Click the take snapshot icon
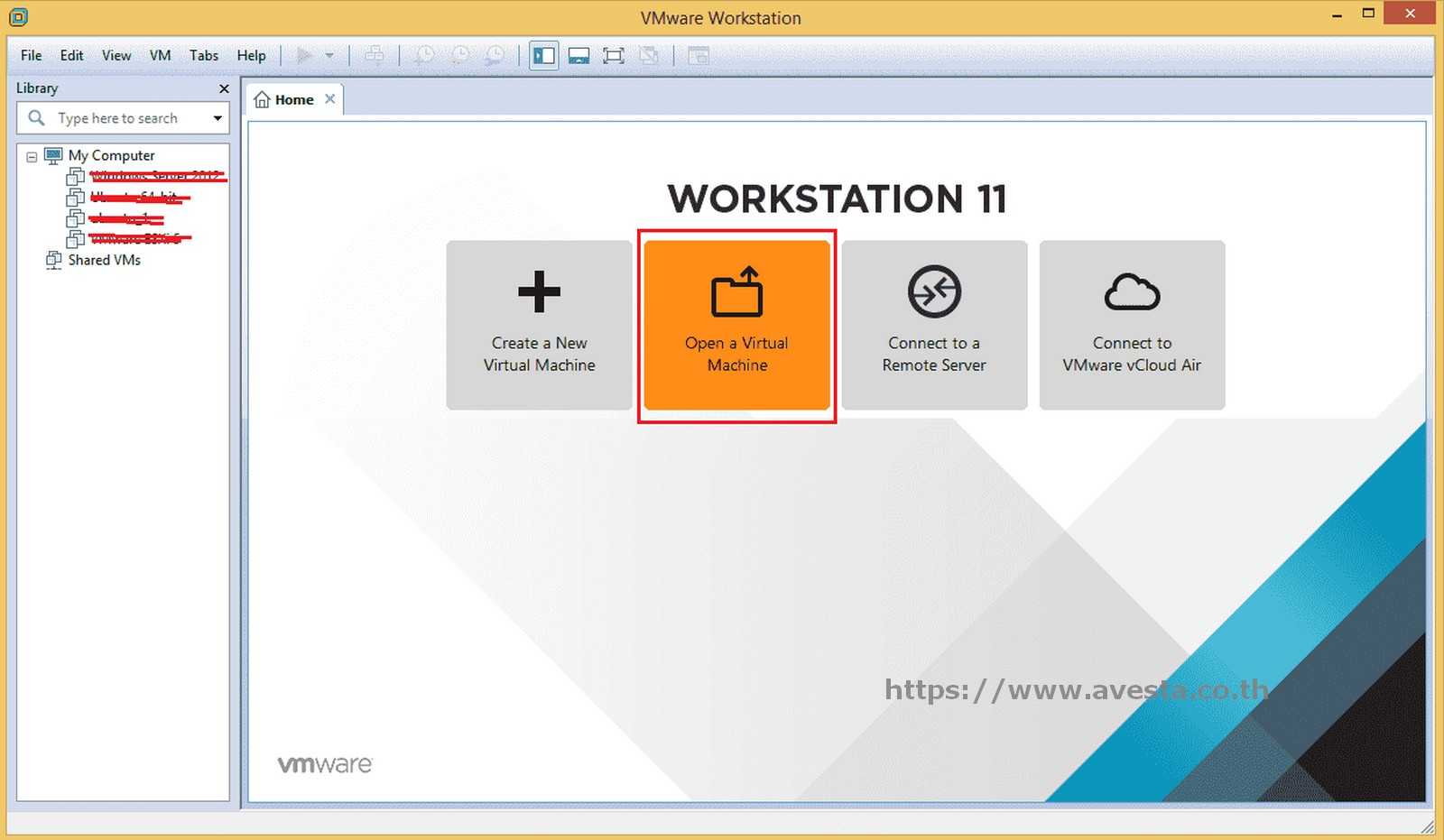 point(424,55)
